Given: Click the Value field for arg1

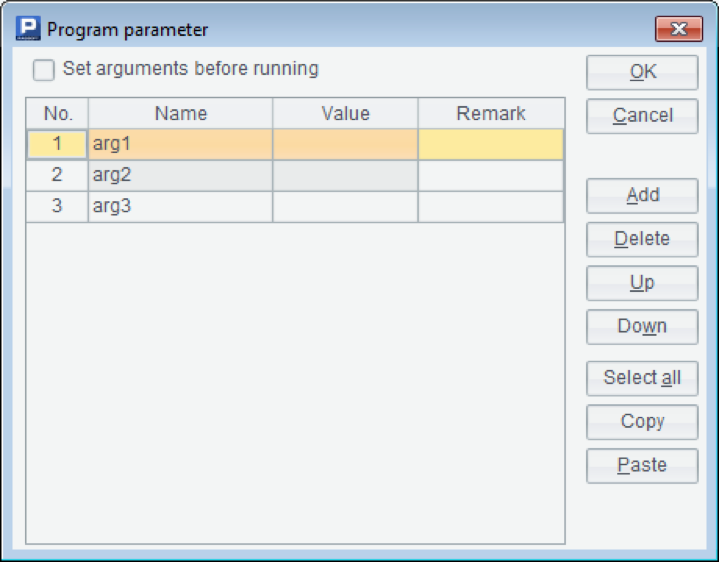Looking at the screenshot, I should coord(345,144).
